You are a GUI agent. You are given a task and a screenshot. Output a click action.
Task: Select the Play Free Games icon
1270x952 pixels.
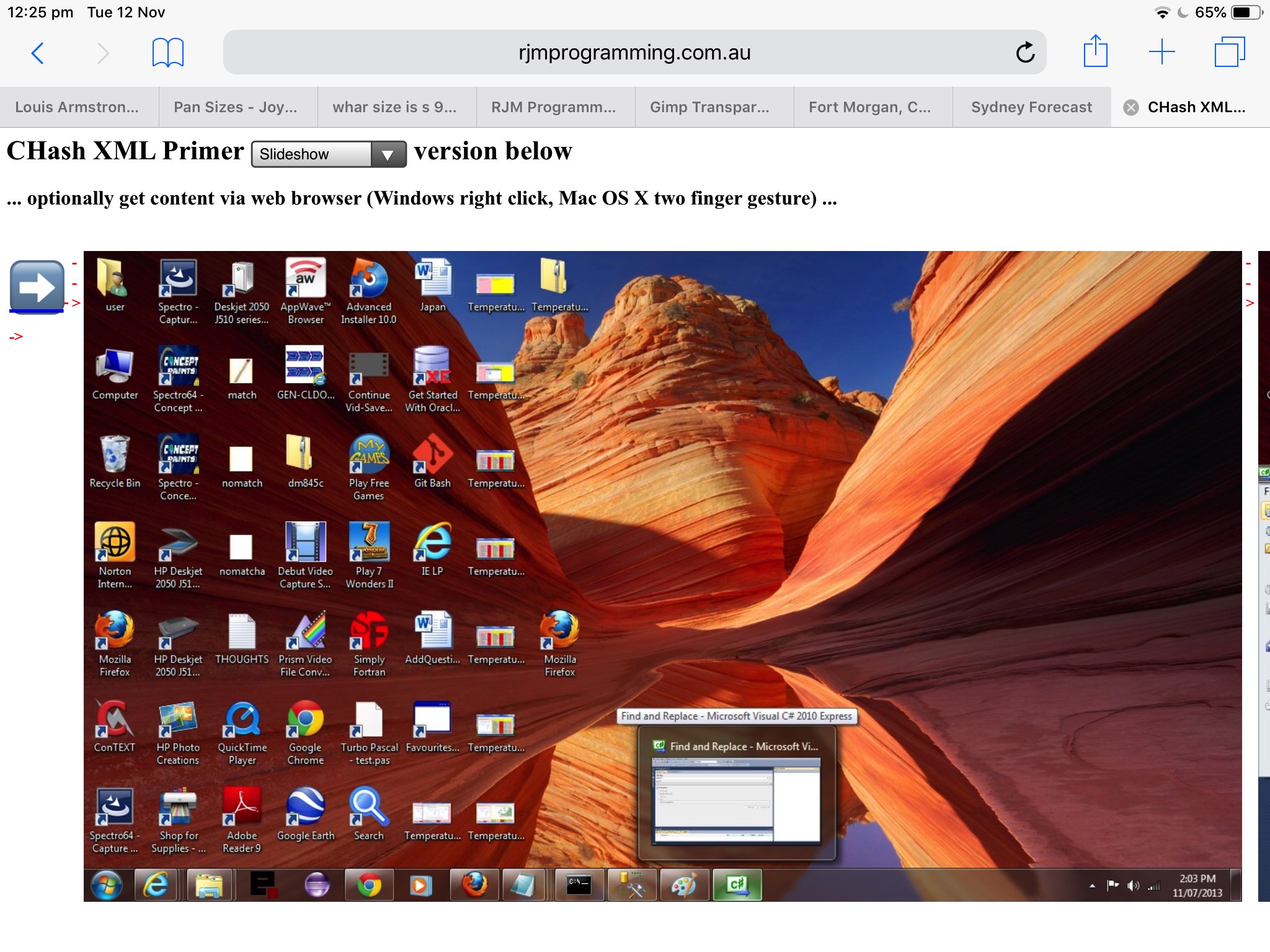click(x=369, y=469)
